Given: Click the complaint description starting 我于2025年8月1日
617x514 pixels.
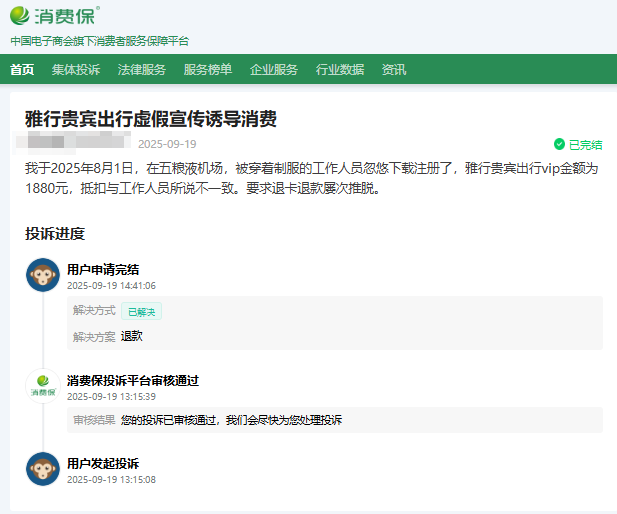Looking at the screenshot, I should pyautogui.click(x=312, y=178).
